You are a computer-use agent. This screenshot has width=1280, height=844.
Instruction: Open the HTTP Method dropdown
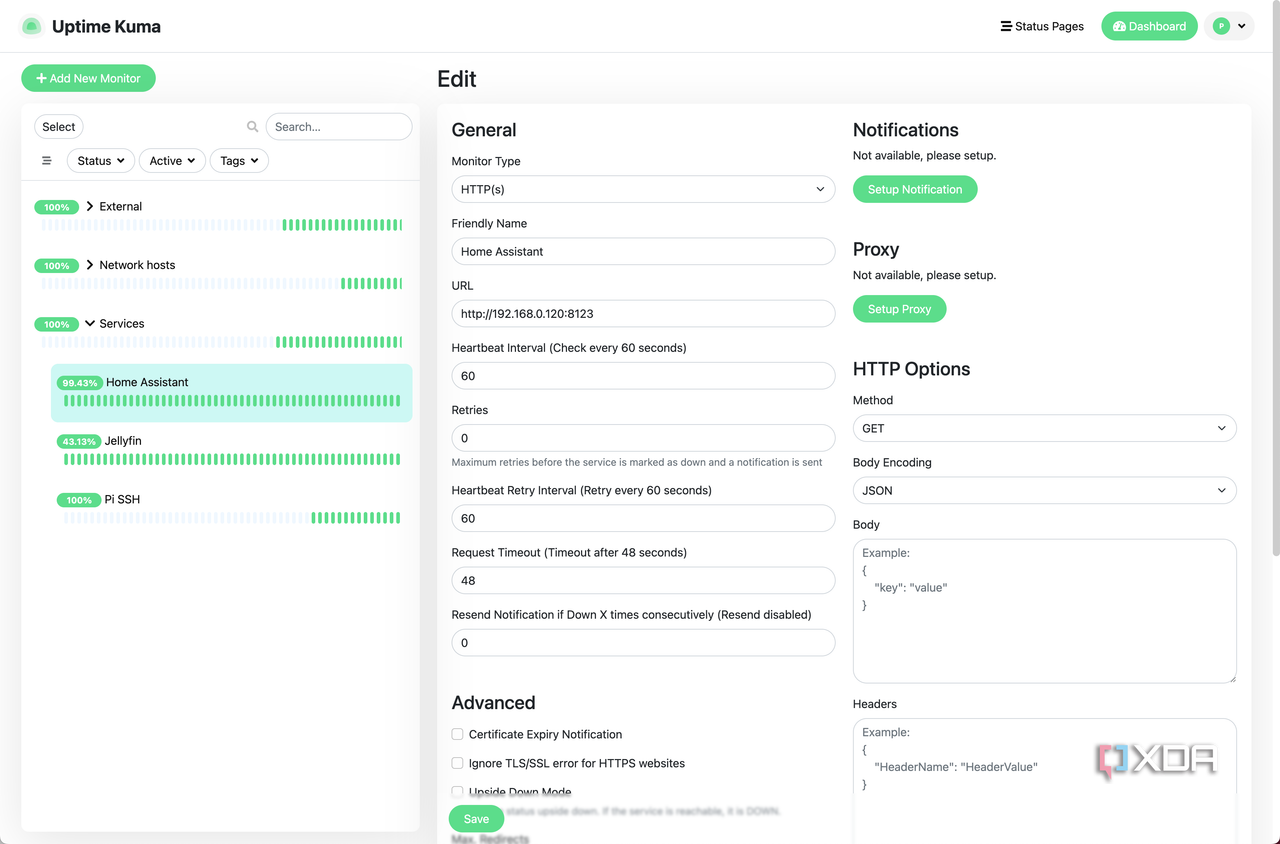[1044, 428]
